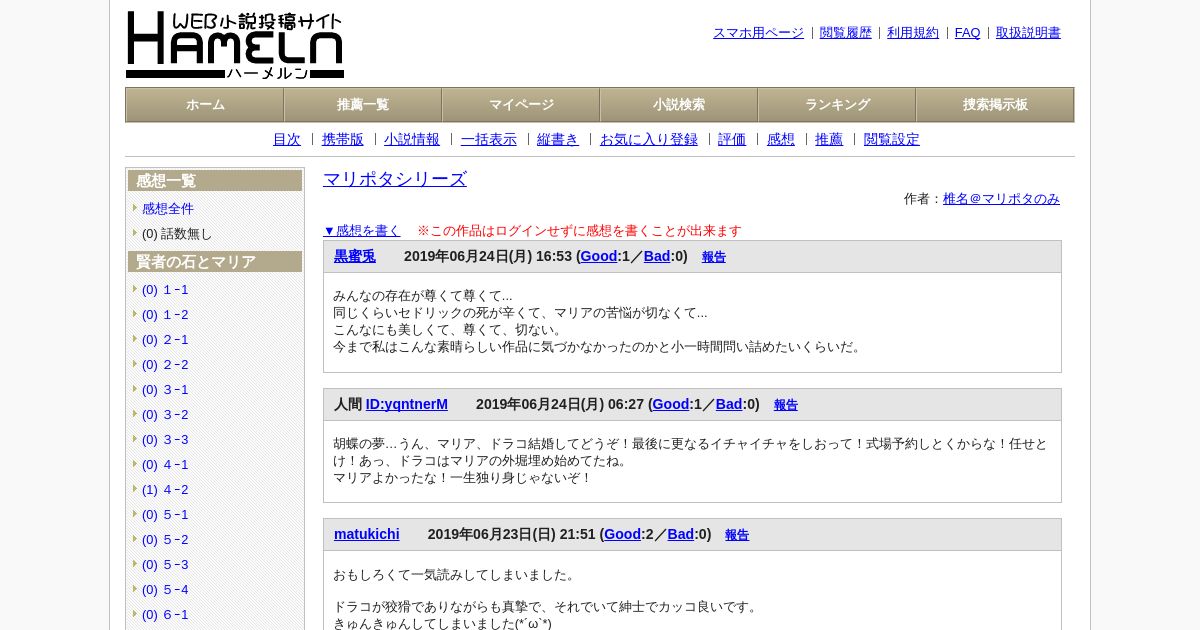Click the Hameln site logo
1200x630 pixels.
pyautogui.click(x=235, y=45)
